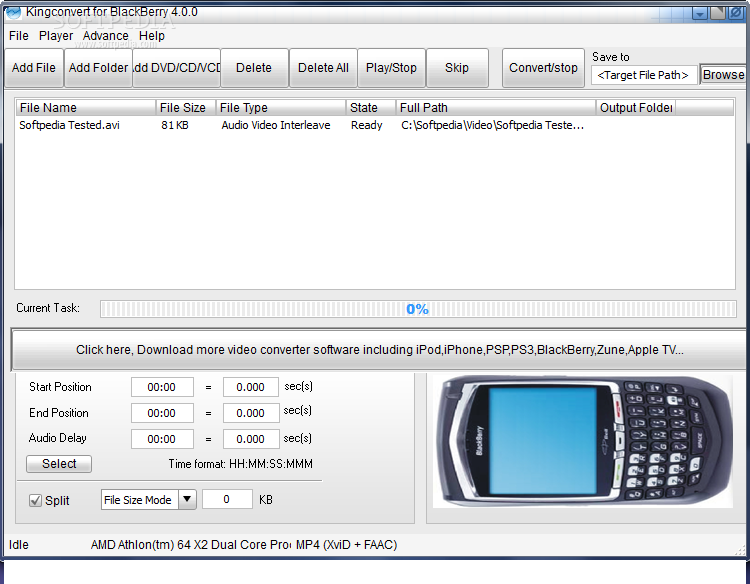Image resolution: width=750 pixels, height=584 pixels.
Task: Open the Help menu
Action: coord(152,36)
